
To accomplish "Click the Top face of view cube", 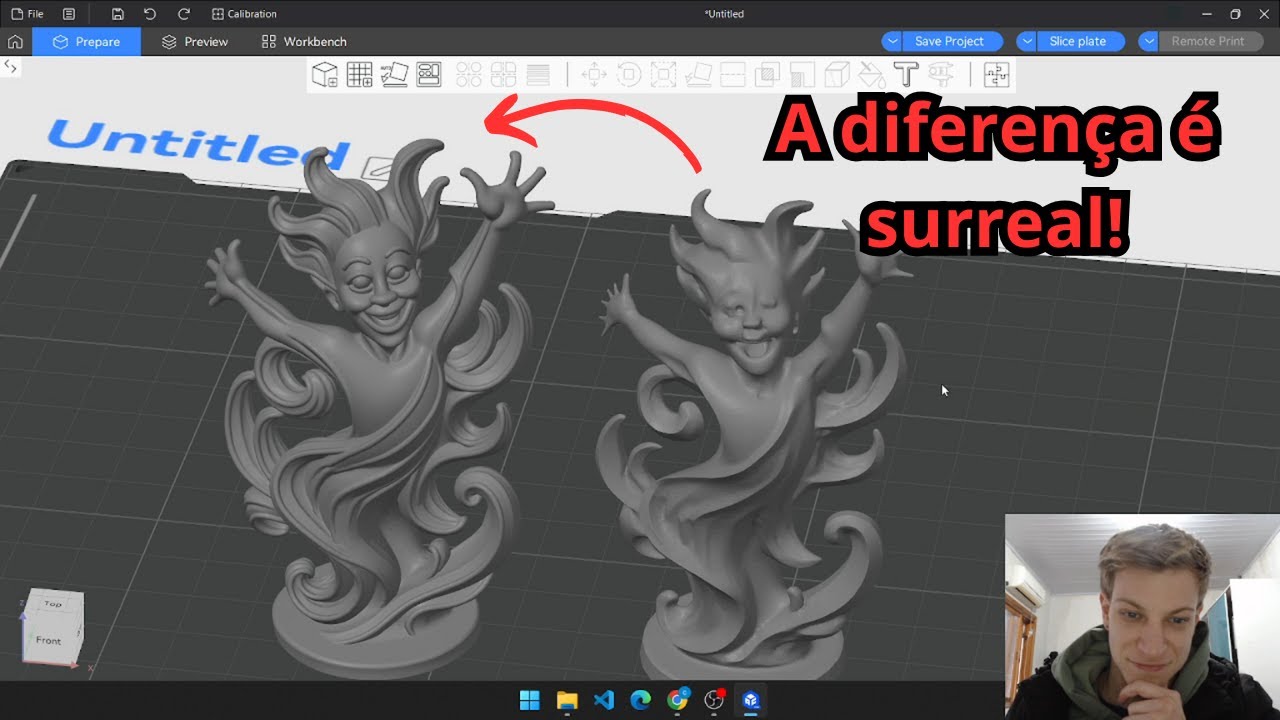I will click(54, 603).
